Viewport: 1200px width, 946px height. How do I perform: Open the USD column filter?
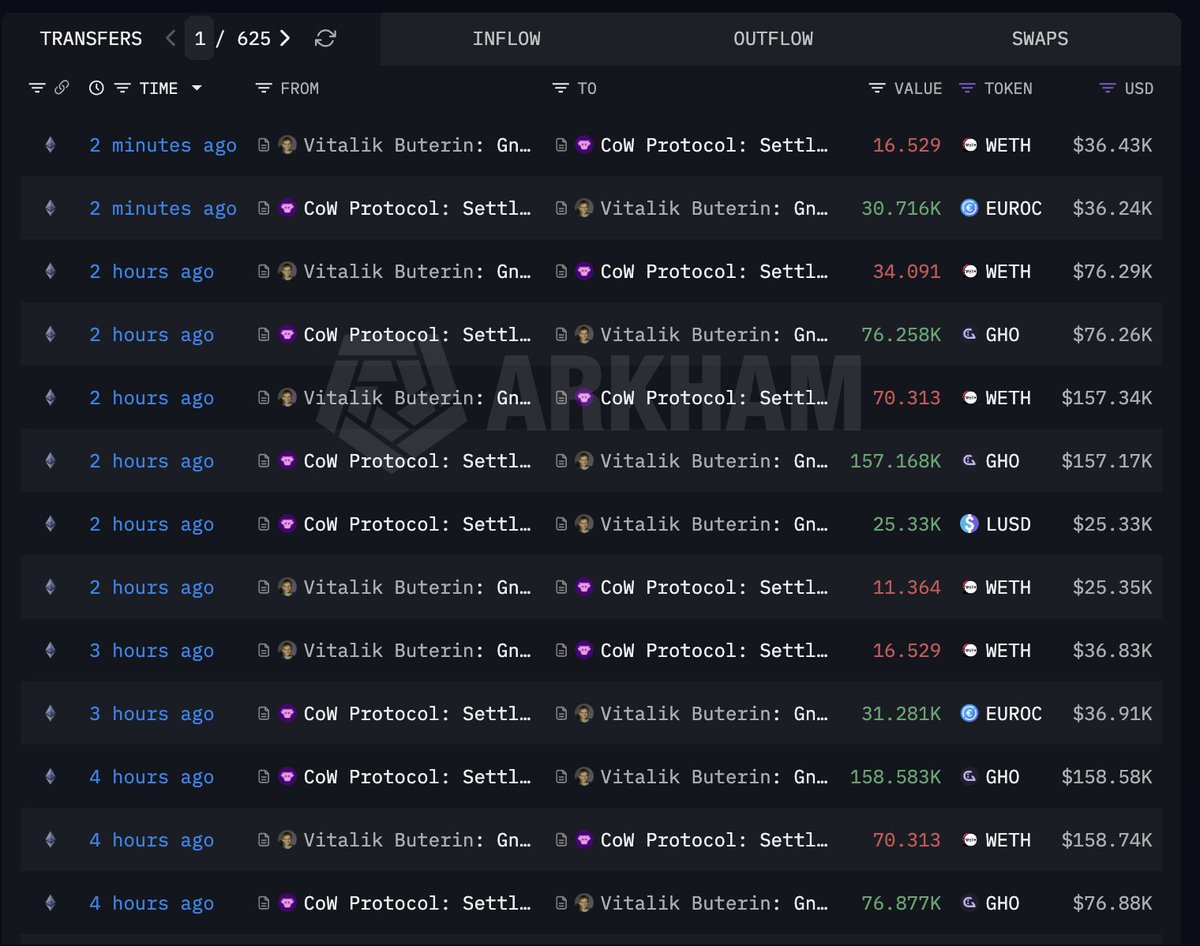pyautogui.click(x=1107, y=88)
